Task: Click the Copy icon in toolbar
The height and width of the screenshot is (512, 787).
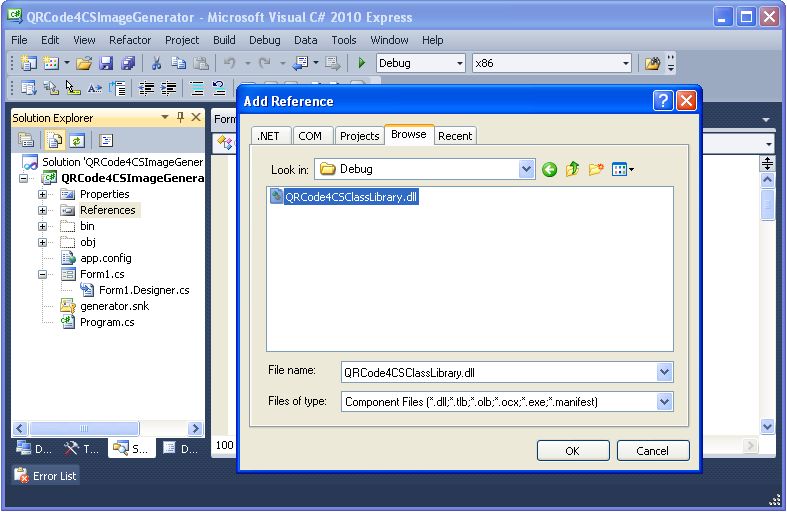Action: 178,63
